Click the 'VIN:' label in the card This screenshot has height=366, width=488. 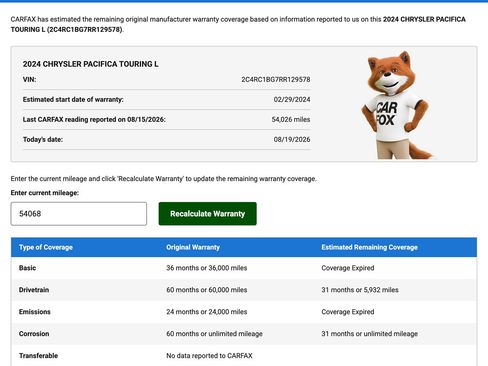click(x=29, y=79)
